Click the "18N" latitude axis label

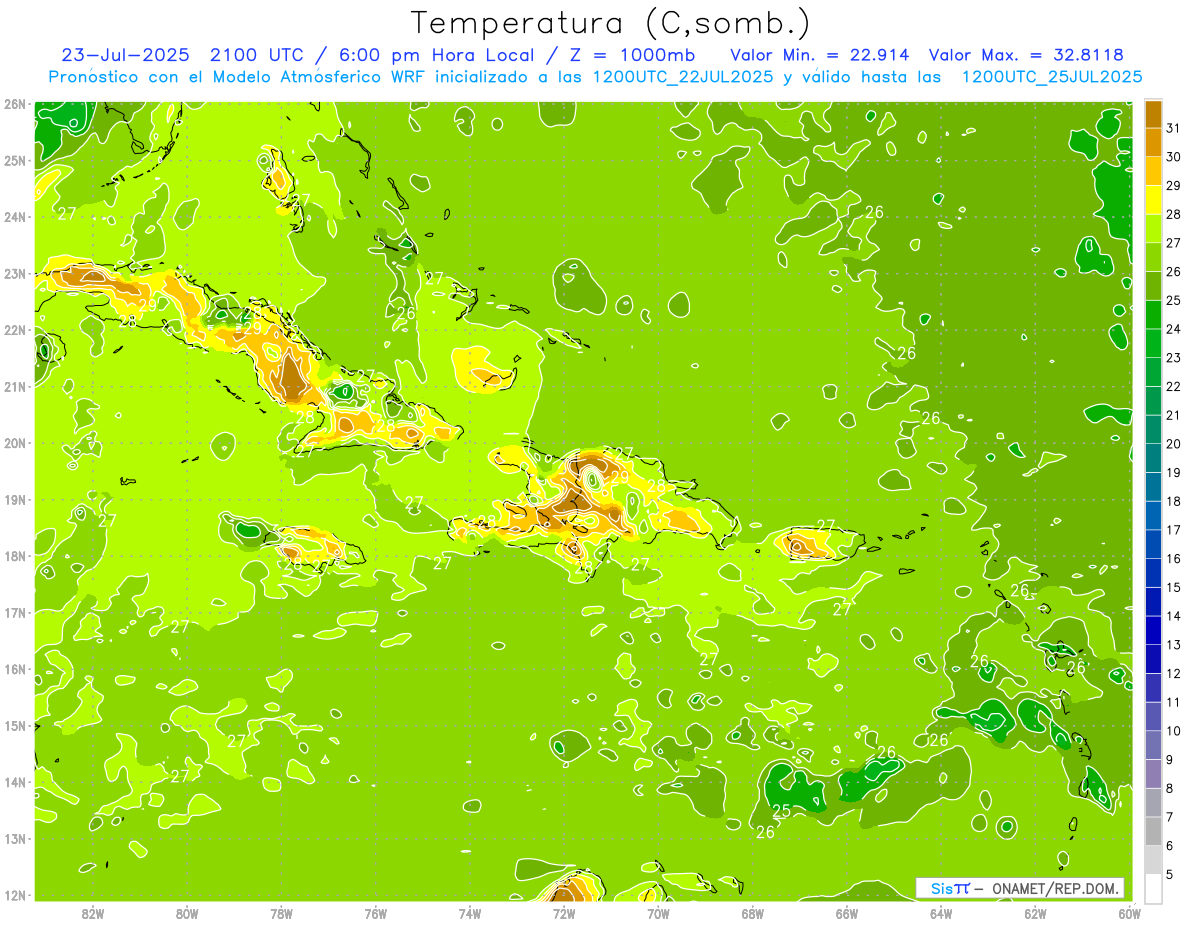coord(14,556)
